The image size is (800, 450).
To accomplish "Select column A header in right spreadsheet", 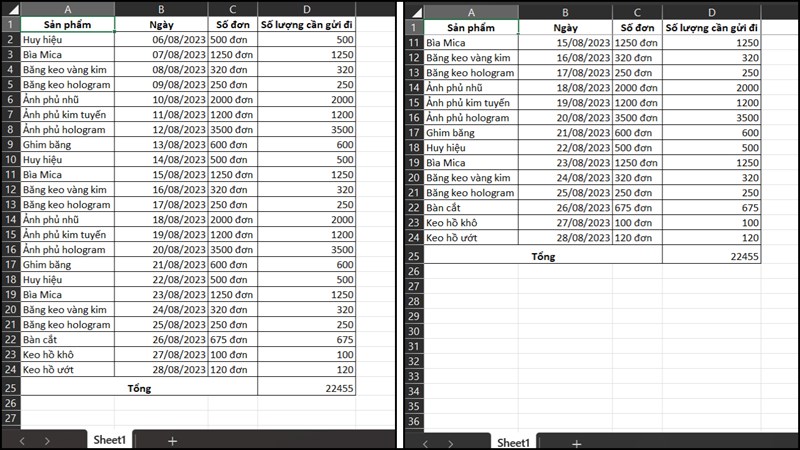I will [x=471, y=12].
